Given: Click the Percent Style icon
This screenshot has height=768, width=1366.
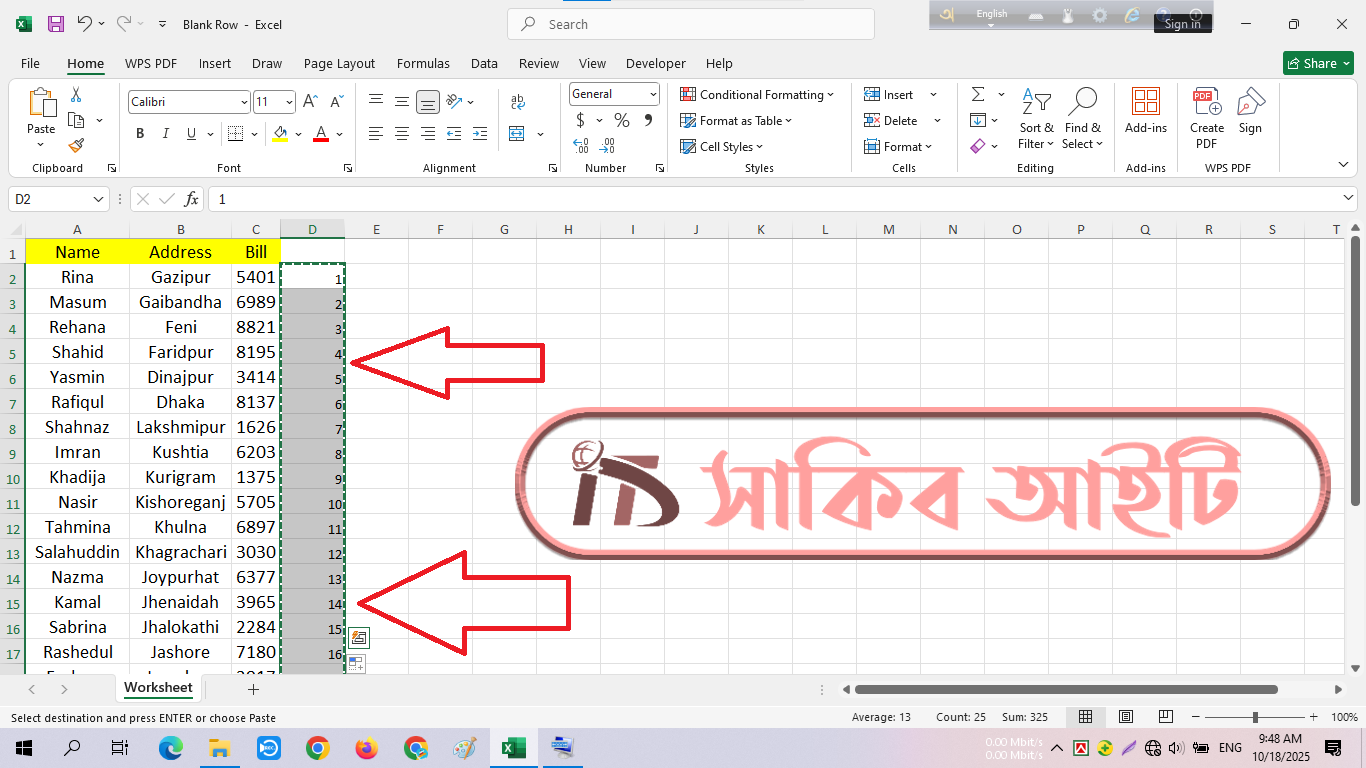Looking at the screenshot, I should [x=622, y=121].
